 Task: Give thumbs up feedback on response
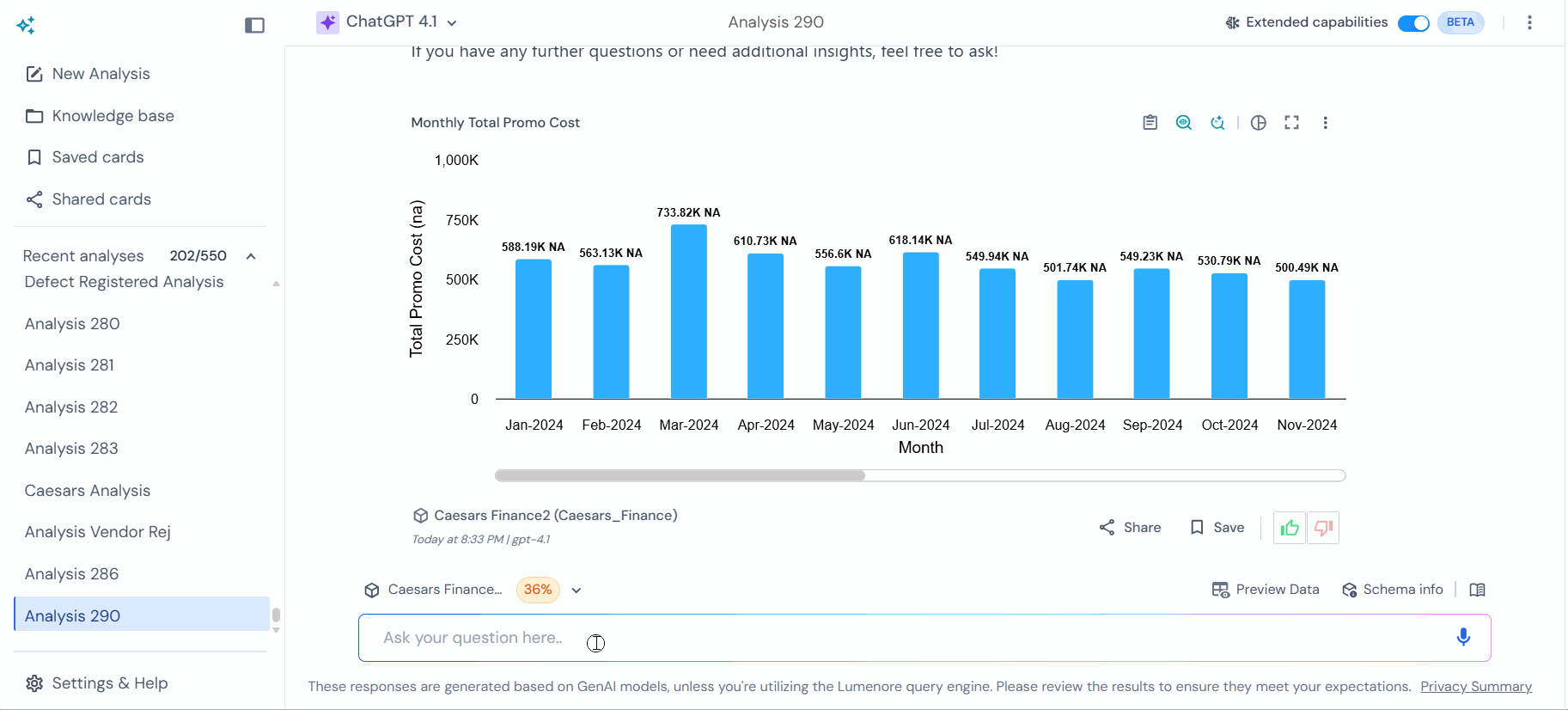click(1289, 528)
